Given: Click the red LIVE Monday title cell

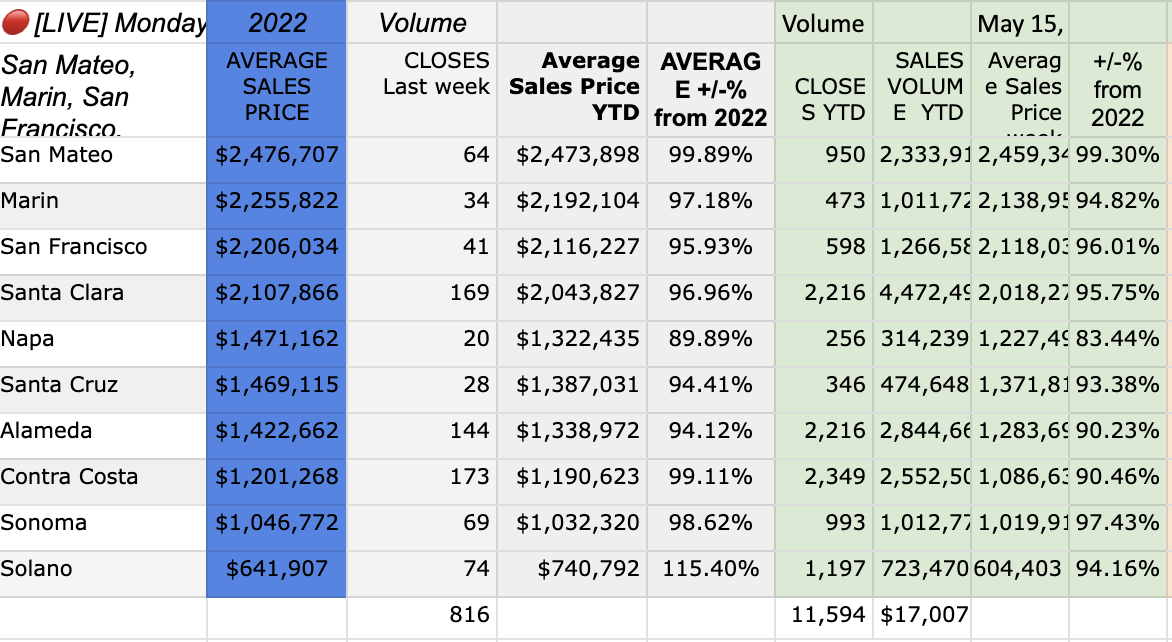Looking at the screenshot, I should (103, 22).
